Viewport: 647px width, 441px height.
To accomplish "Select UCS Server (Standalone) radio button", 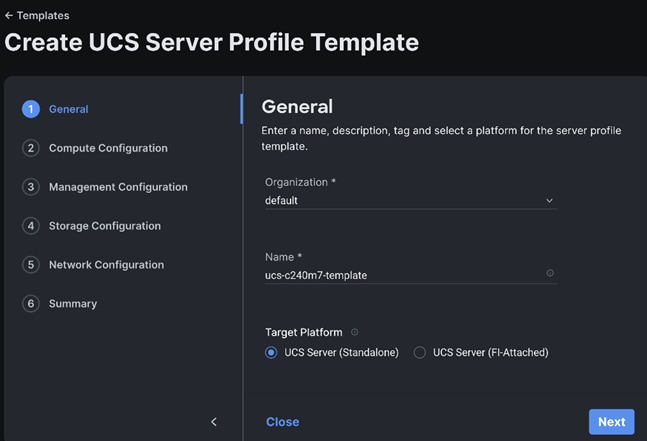I will point(271,353).
